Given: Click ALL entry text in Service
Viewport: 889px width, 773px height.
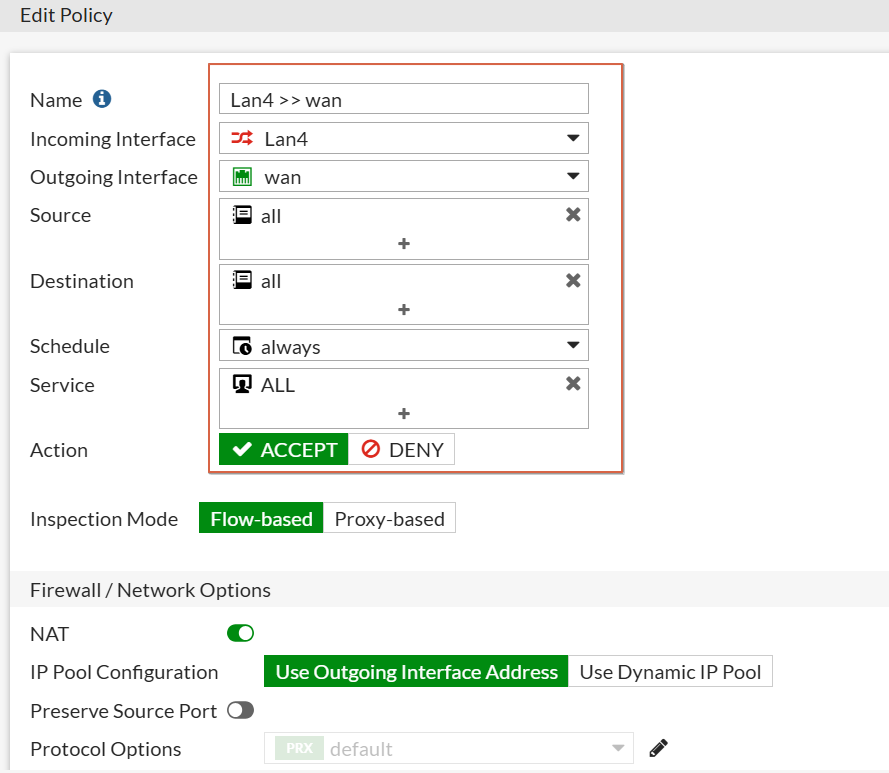Looking at the screenshot, I should click(x=278, y=385).
